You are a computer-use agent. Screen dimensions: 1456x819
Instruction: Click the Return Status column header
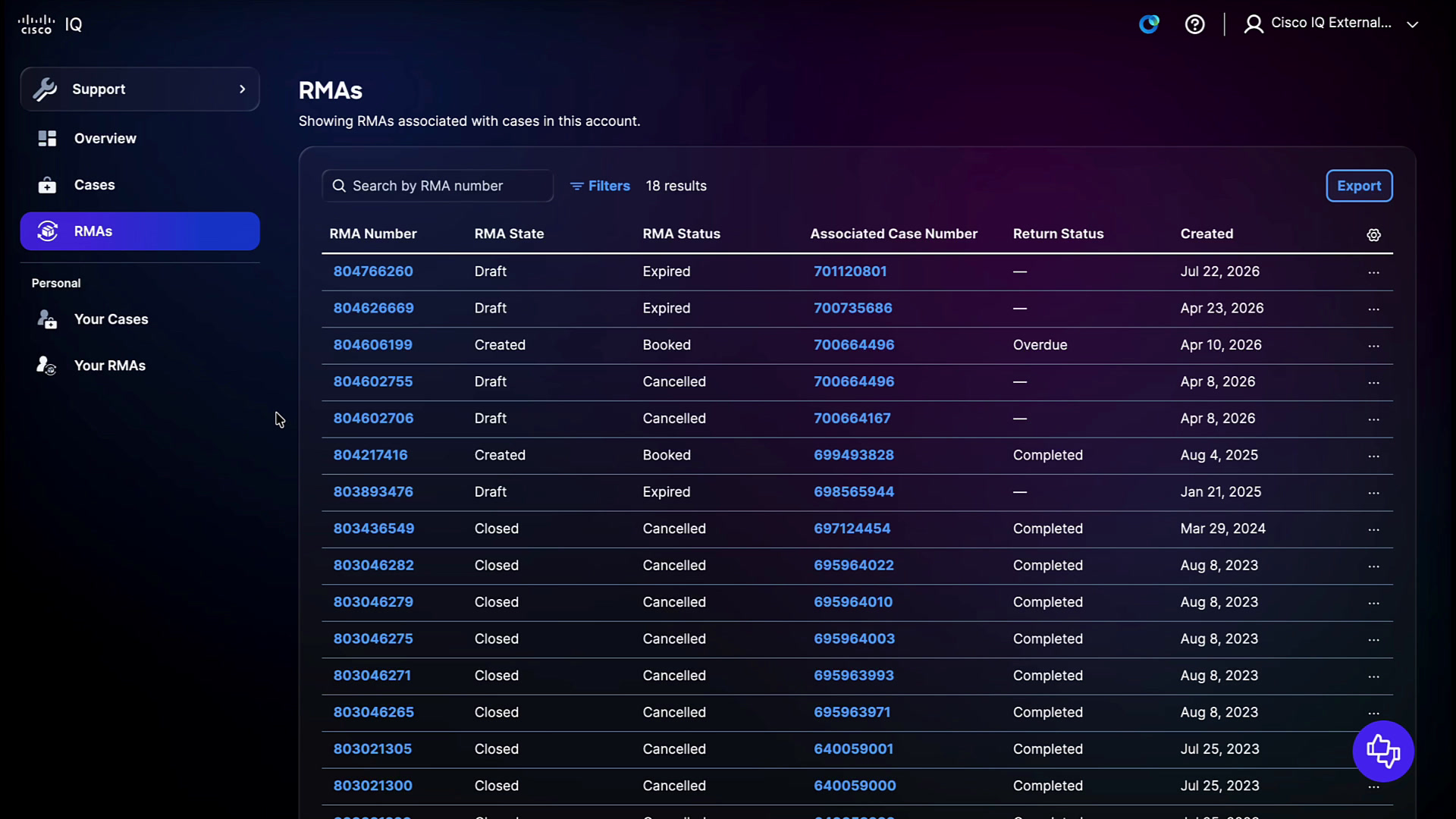click(1058, 234)
